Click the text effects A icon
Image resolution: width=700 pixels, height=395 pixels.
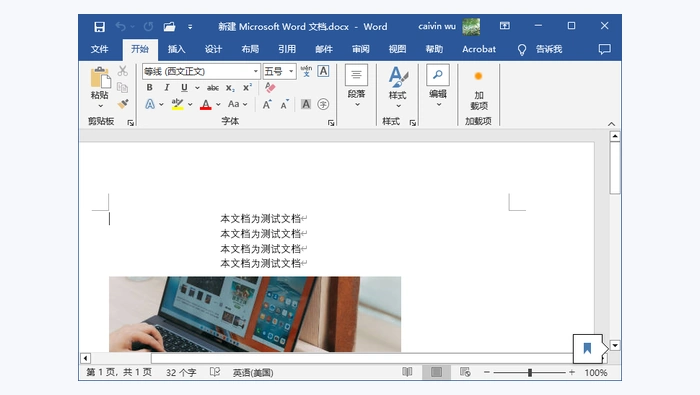pos(150,104)
